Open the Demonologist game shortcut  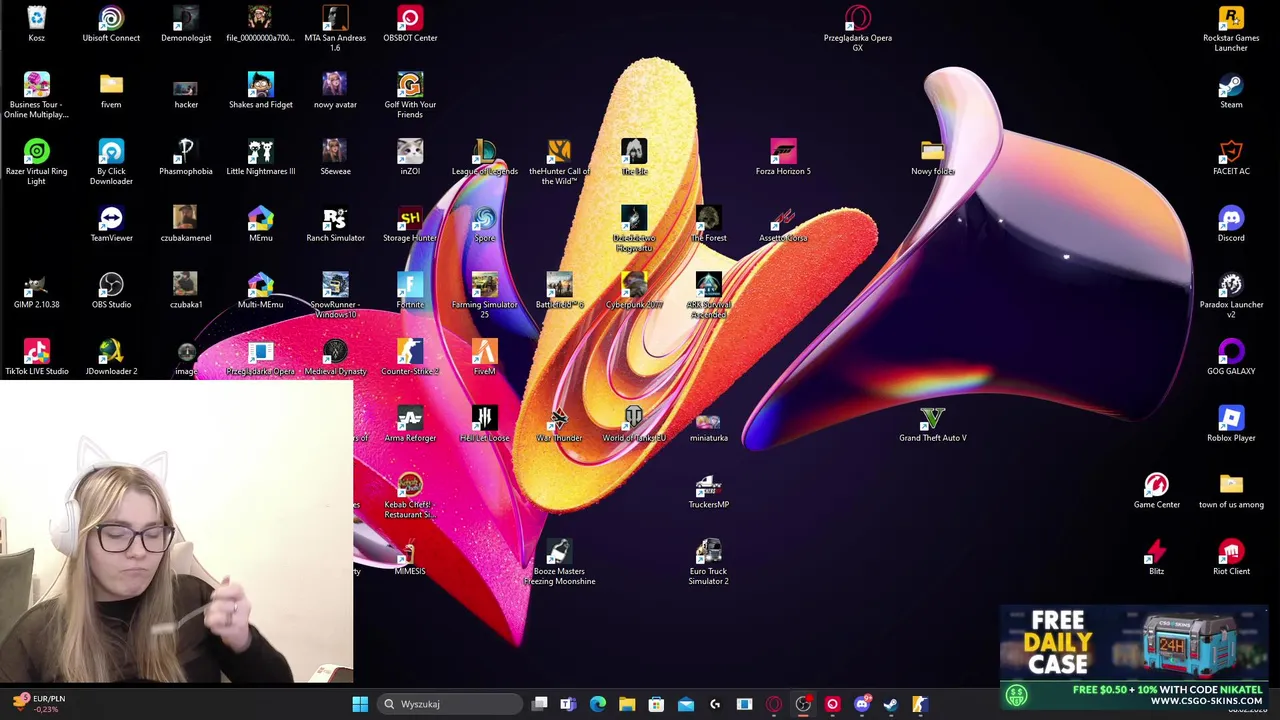(186, 24)
